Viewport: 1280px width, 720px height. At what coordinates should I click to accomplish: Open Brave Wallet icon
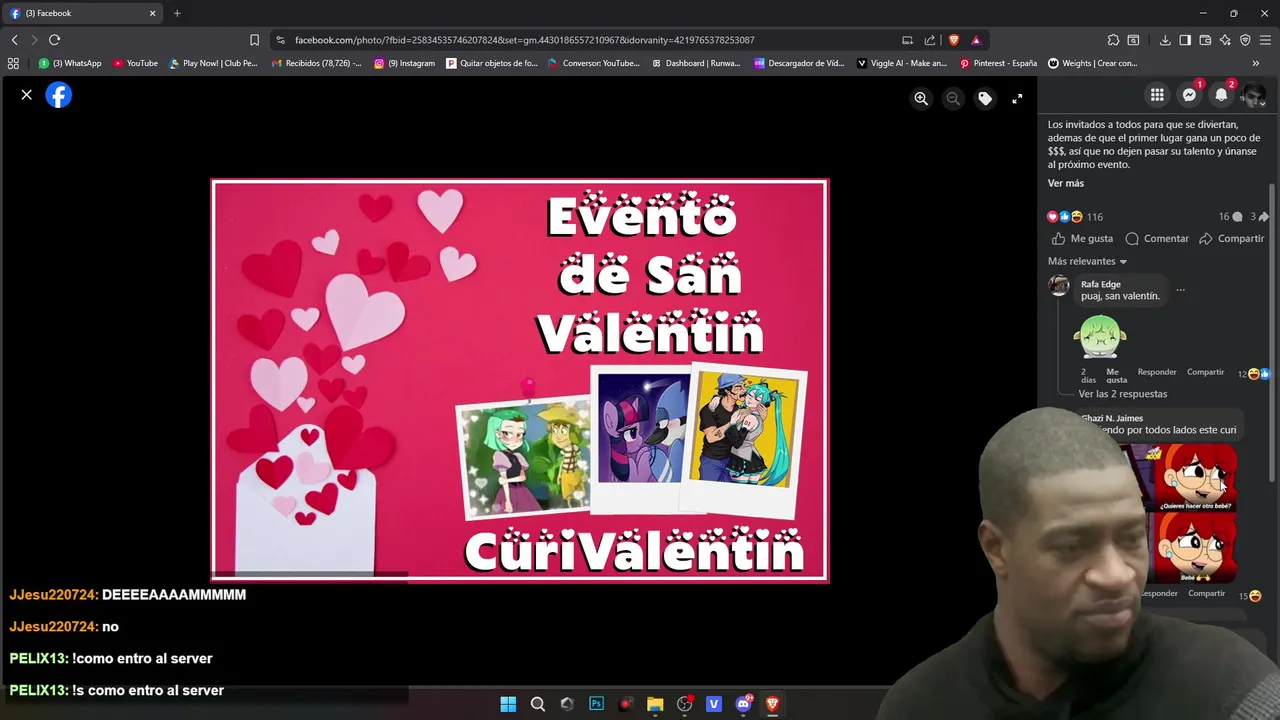pos(1205,40)
